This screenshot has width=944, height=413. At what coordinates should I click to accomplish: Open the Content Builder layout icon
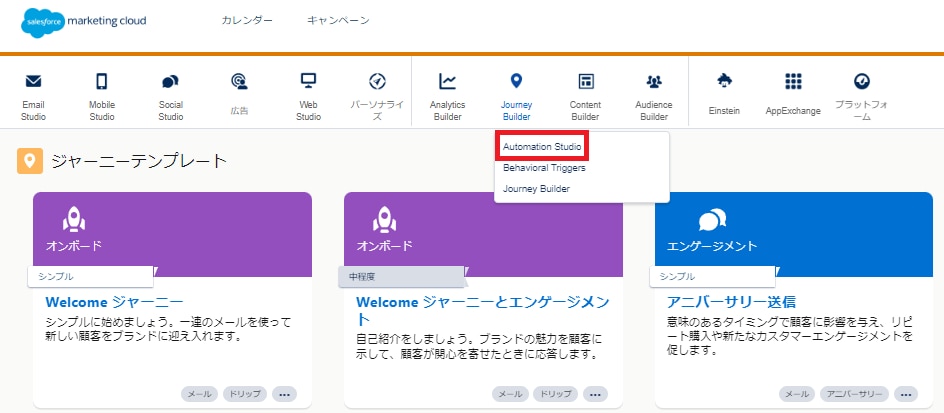(x=585, y=81)
